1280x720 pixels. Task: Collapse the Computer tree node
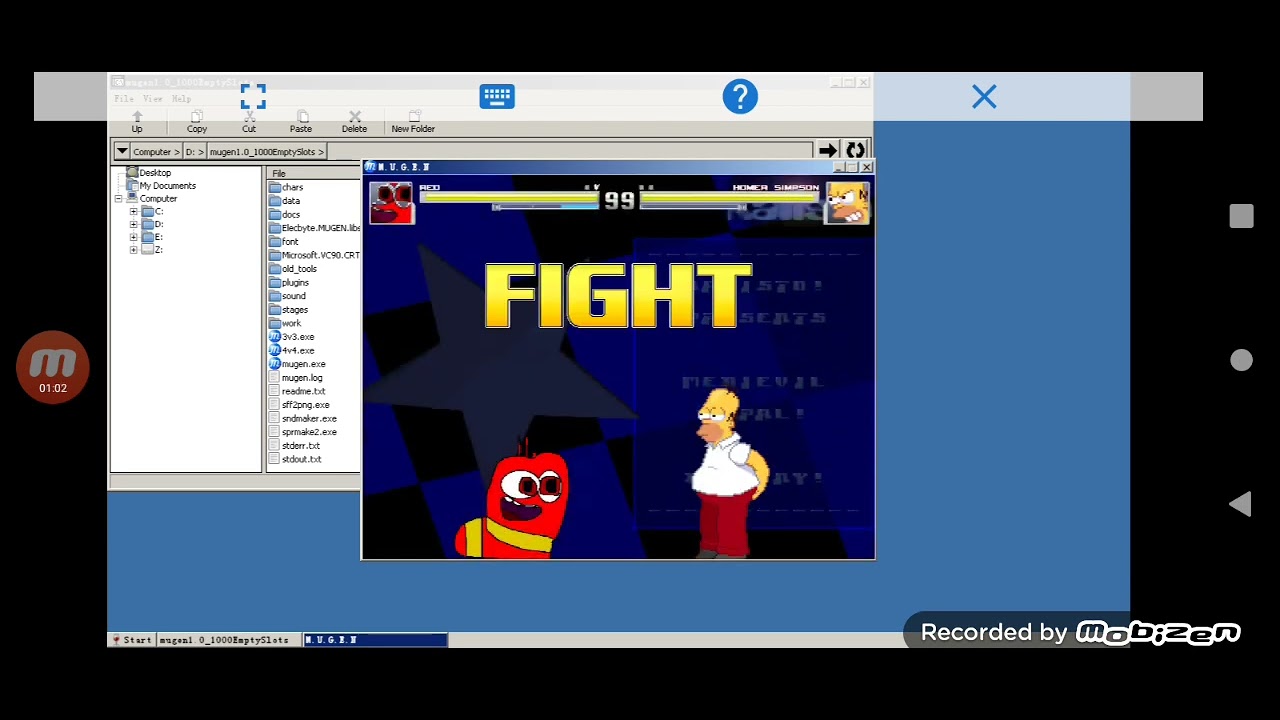click(x=118, y=199)
